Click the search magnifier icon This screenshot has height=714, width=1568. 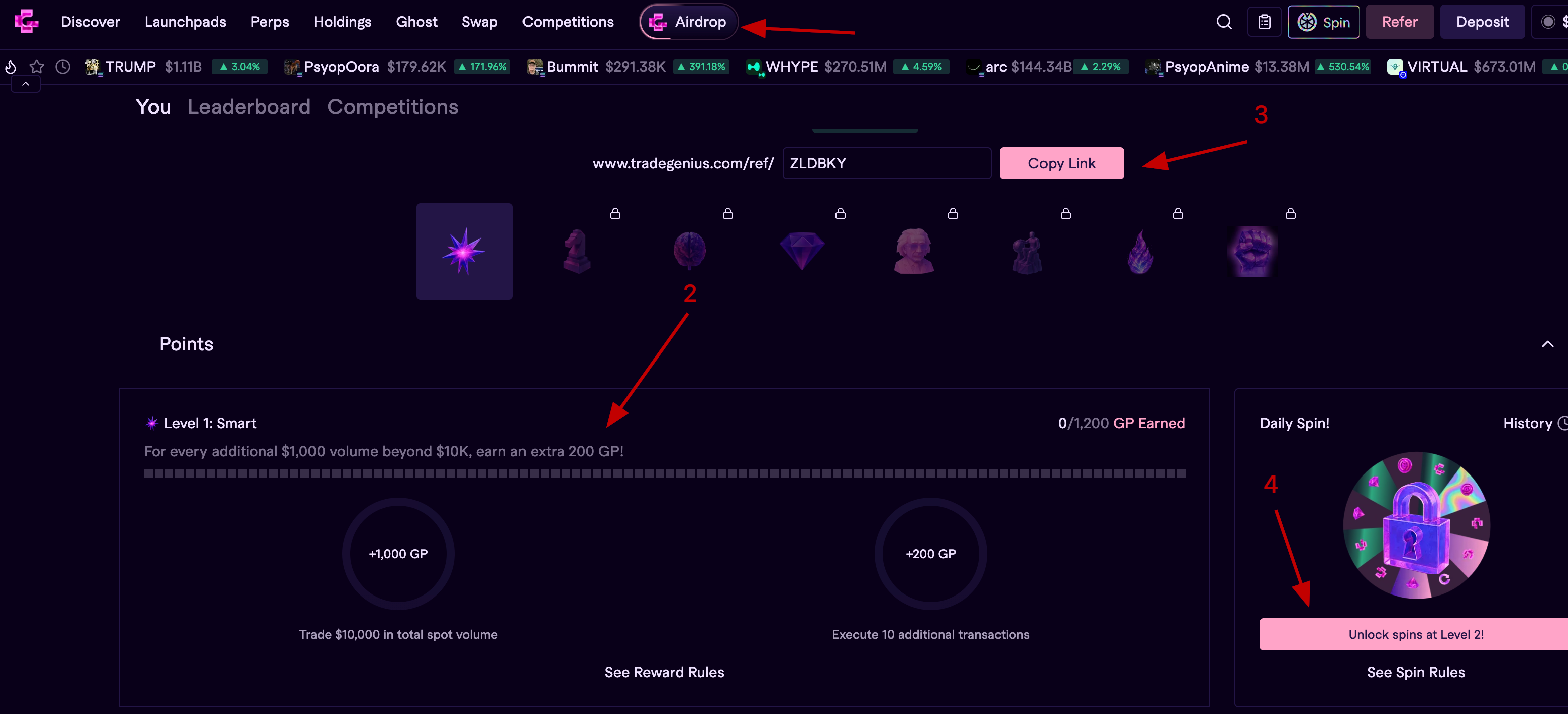[x=1223, y=22]
